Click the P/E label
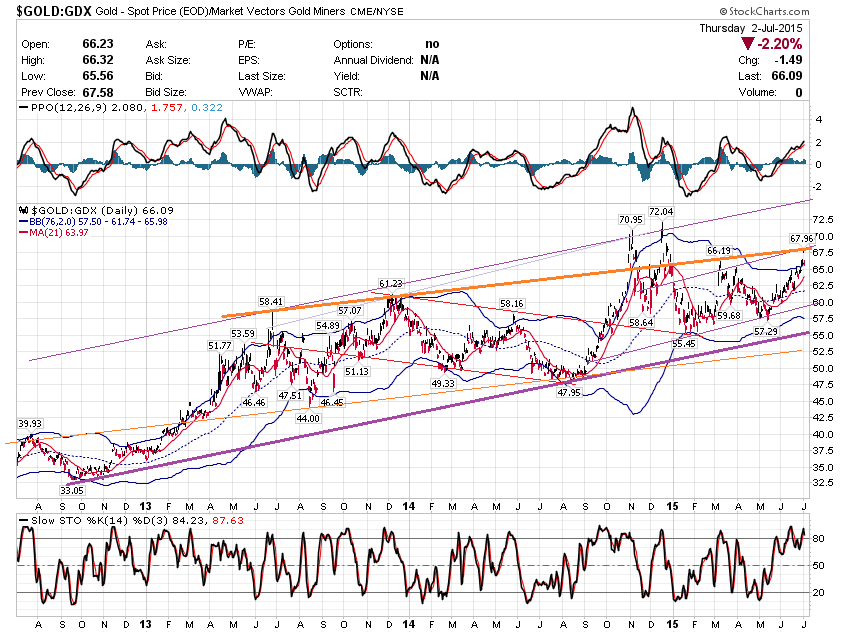The image size is (850, 633). (x=247, y=44)
